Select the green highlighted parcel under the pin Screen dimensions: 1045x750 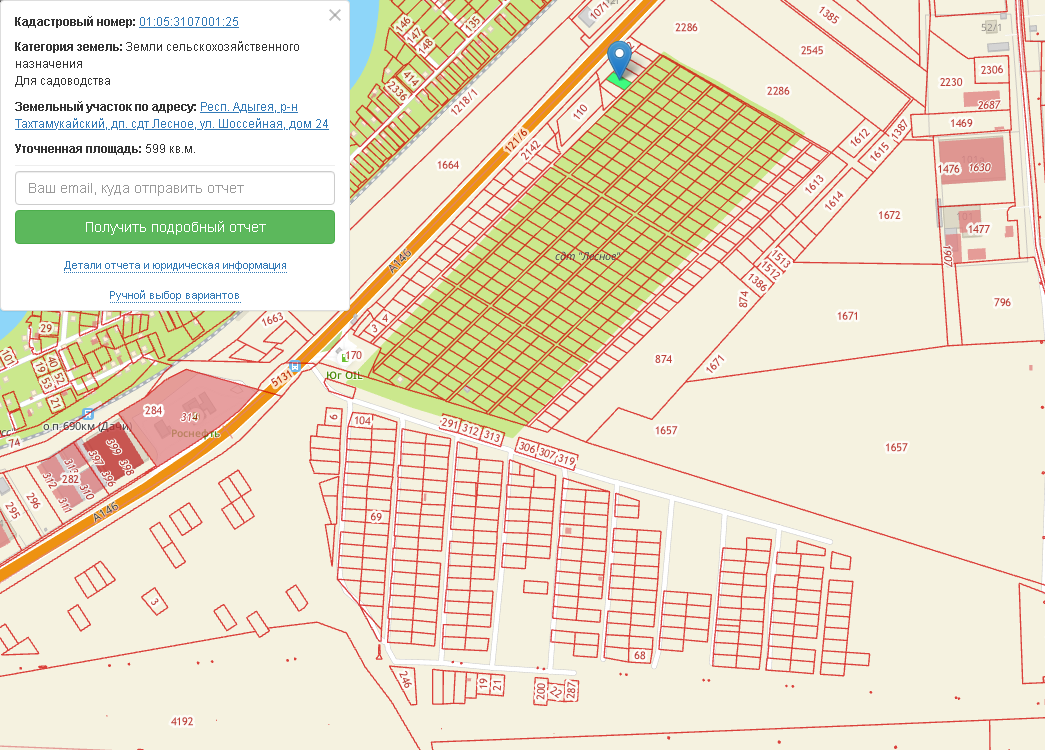pyautogui.click(x=618, y=82)
